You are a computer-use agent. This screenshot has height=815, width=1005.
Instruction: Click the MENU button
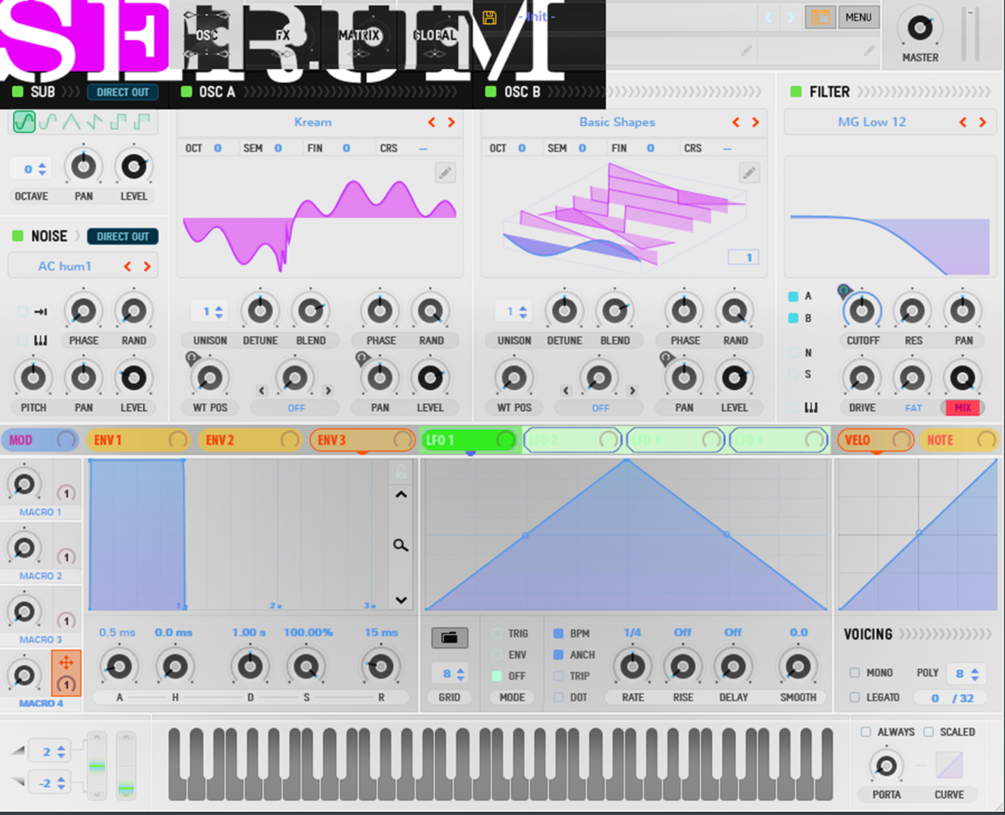click(858, 17)
